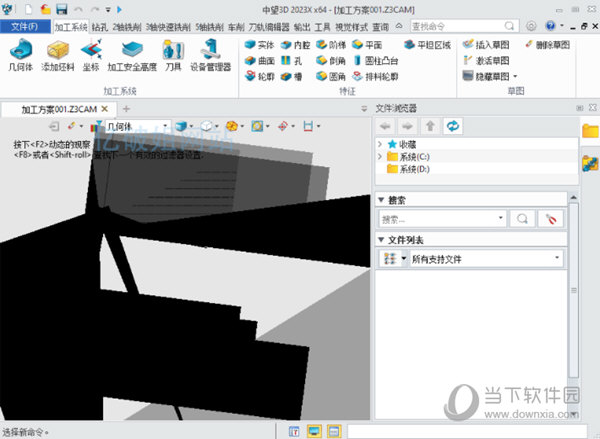Switch to the 输出 ribbon tab
The image size is (600, 439).
302,27
